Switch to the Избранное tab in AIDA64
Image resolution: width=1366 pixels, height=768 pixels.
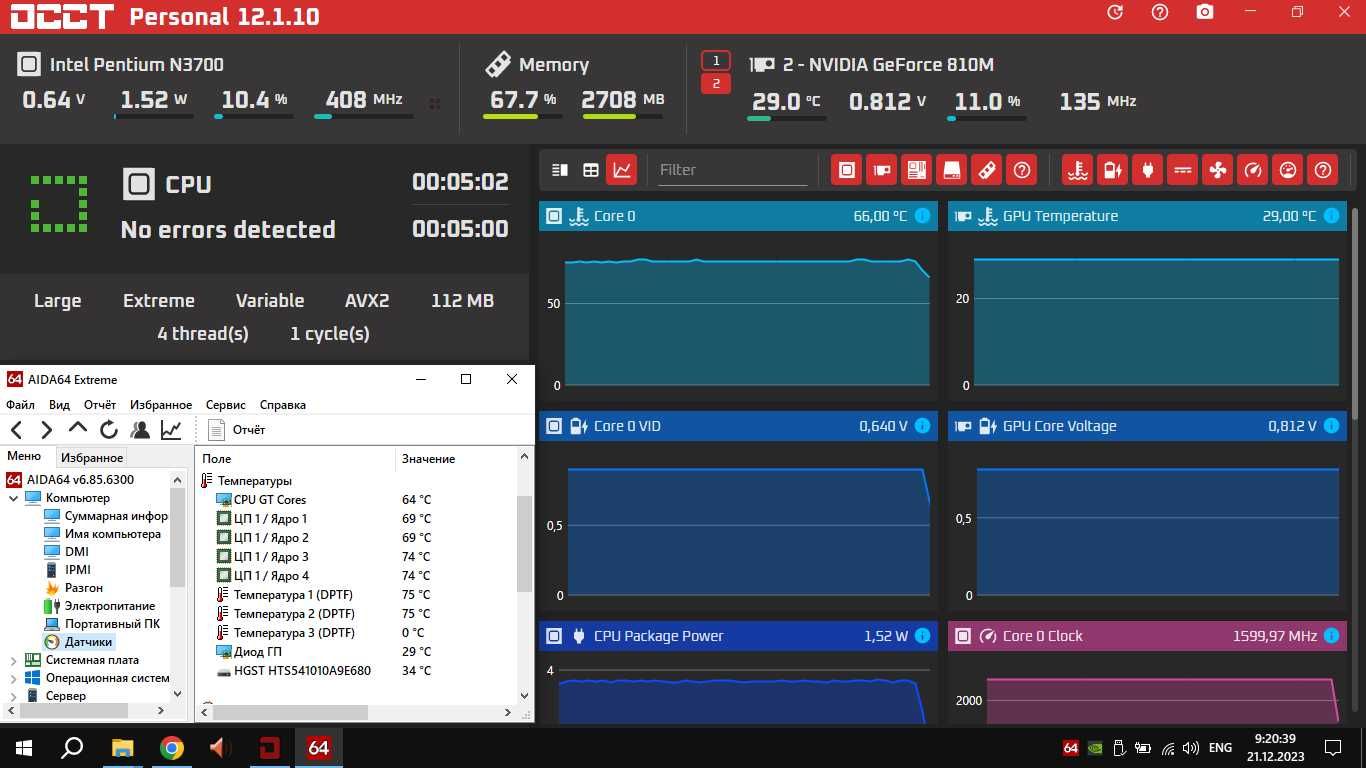pos(92,458)
